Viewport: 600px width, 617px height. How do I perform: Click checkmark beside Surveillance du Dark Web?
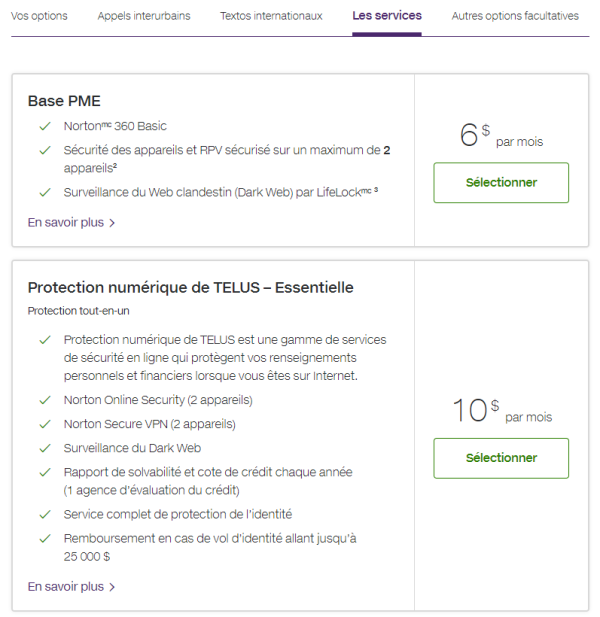(44, 448)
